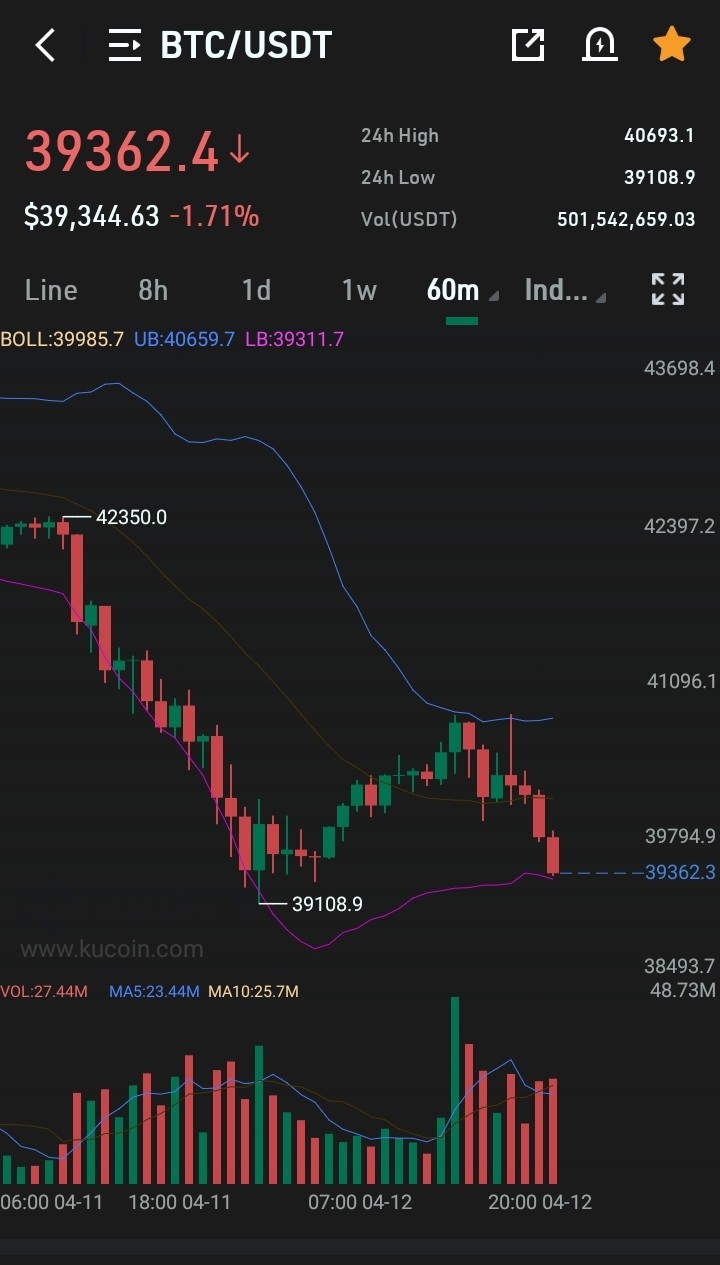Tap the VOL MA5 MA10 indicator label
The width and height of the screenshot is (720, 1265).
pos(150,991)
